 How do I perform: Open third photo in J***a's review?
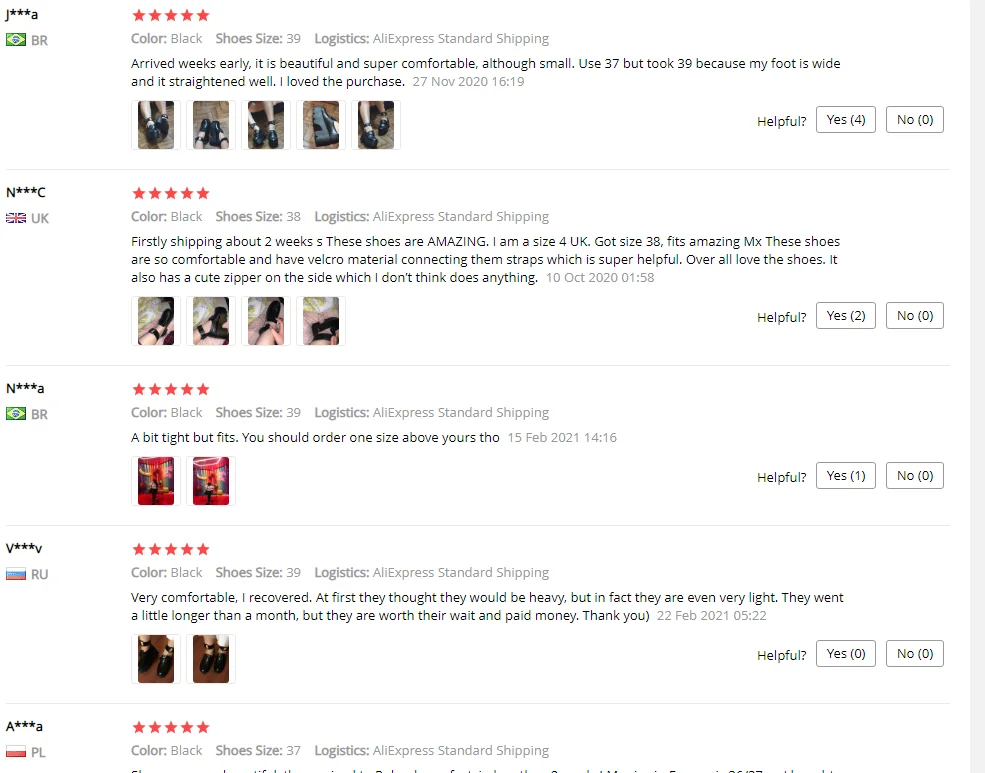pos(266,125)
